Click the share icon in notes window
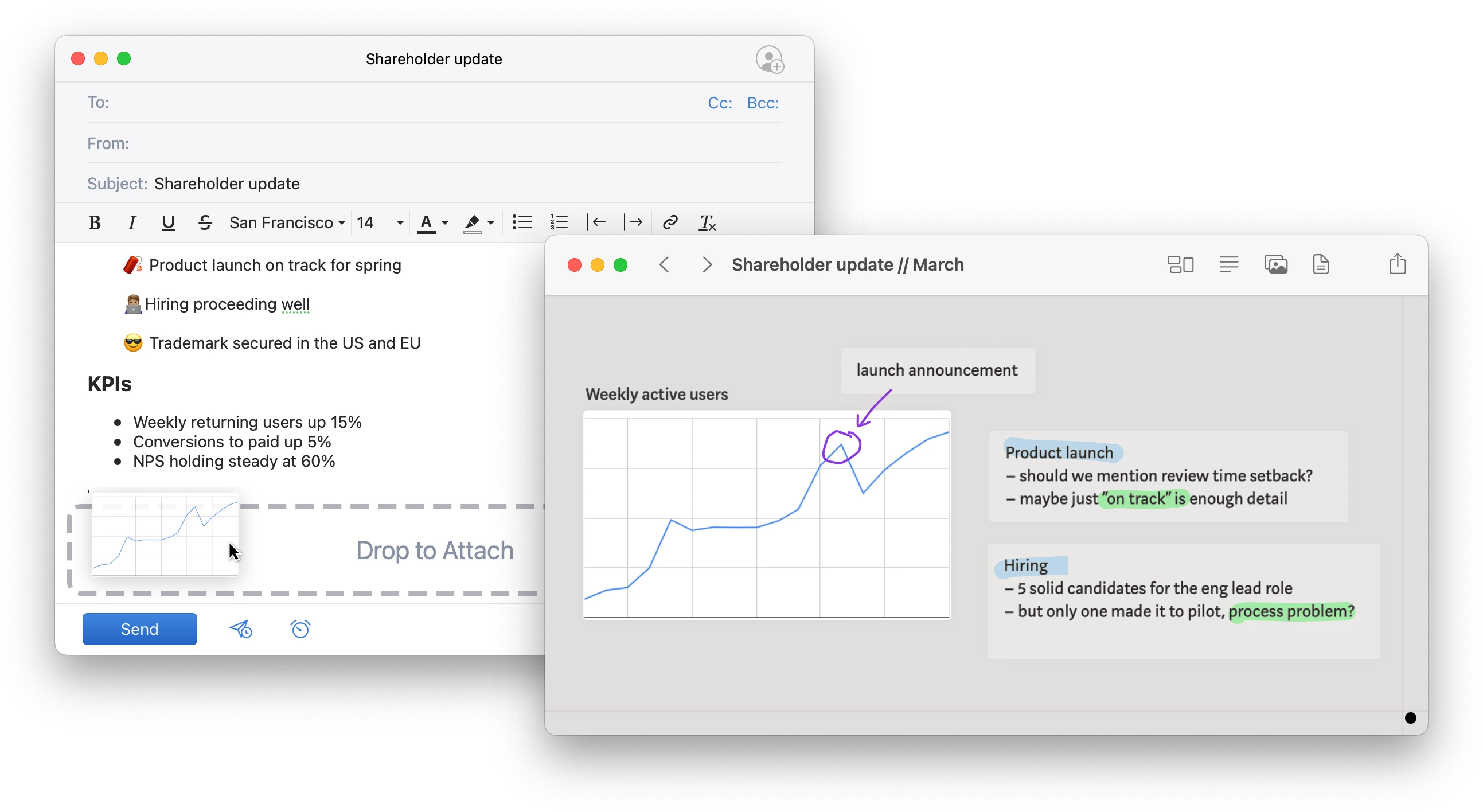1483x812 pixels. 1397,264
